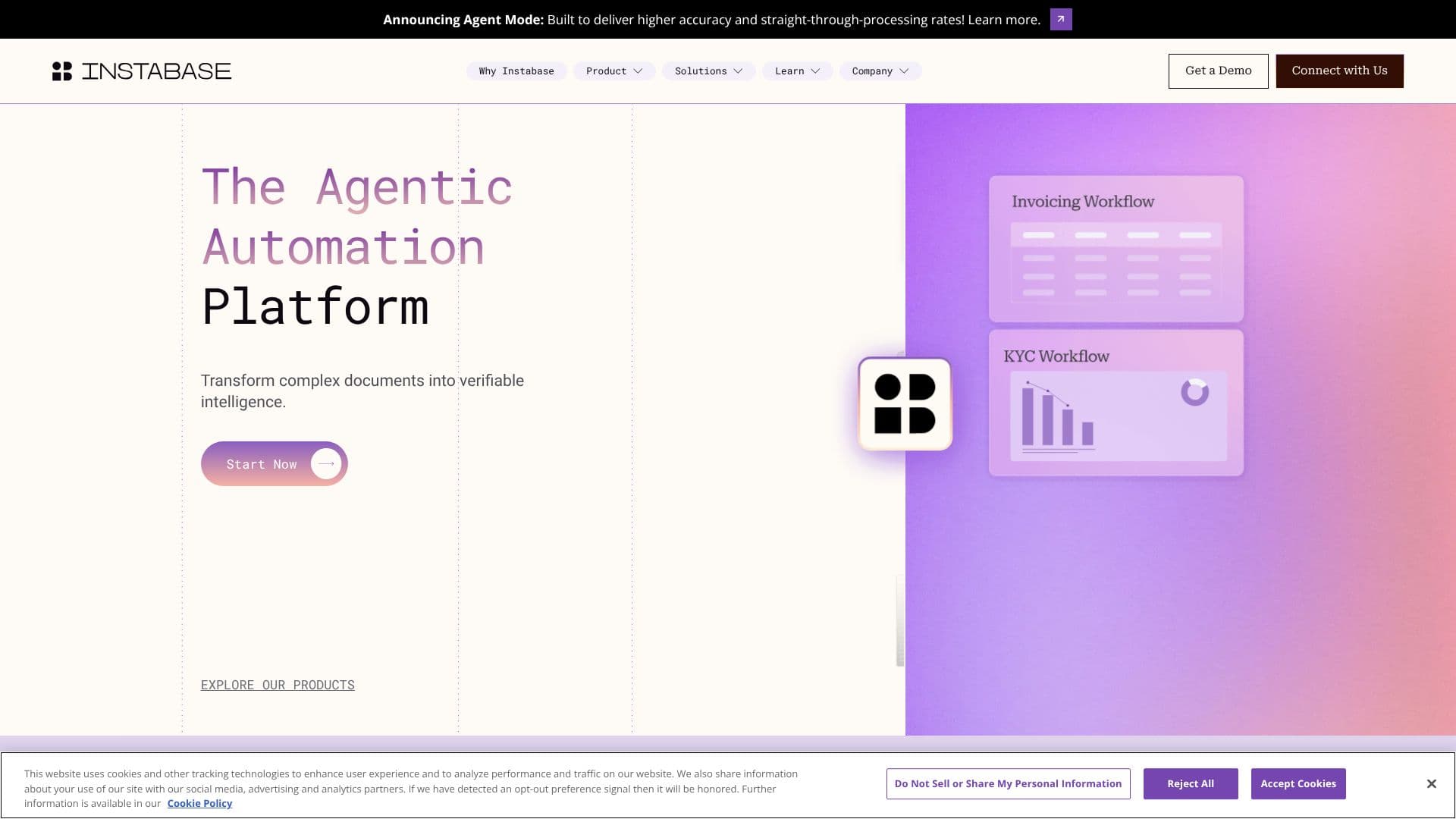Expand the Solutions dropdown menu
Viewport: 1456px width, 819px height.
point(708,71)
